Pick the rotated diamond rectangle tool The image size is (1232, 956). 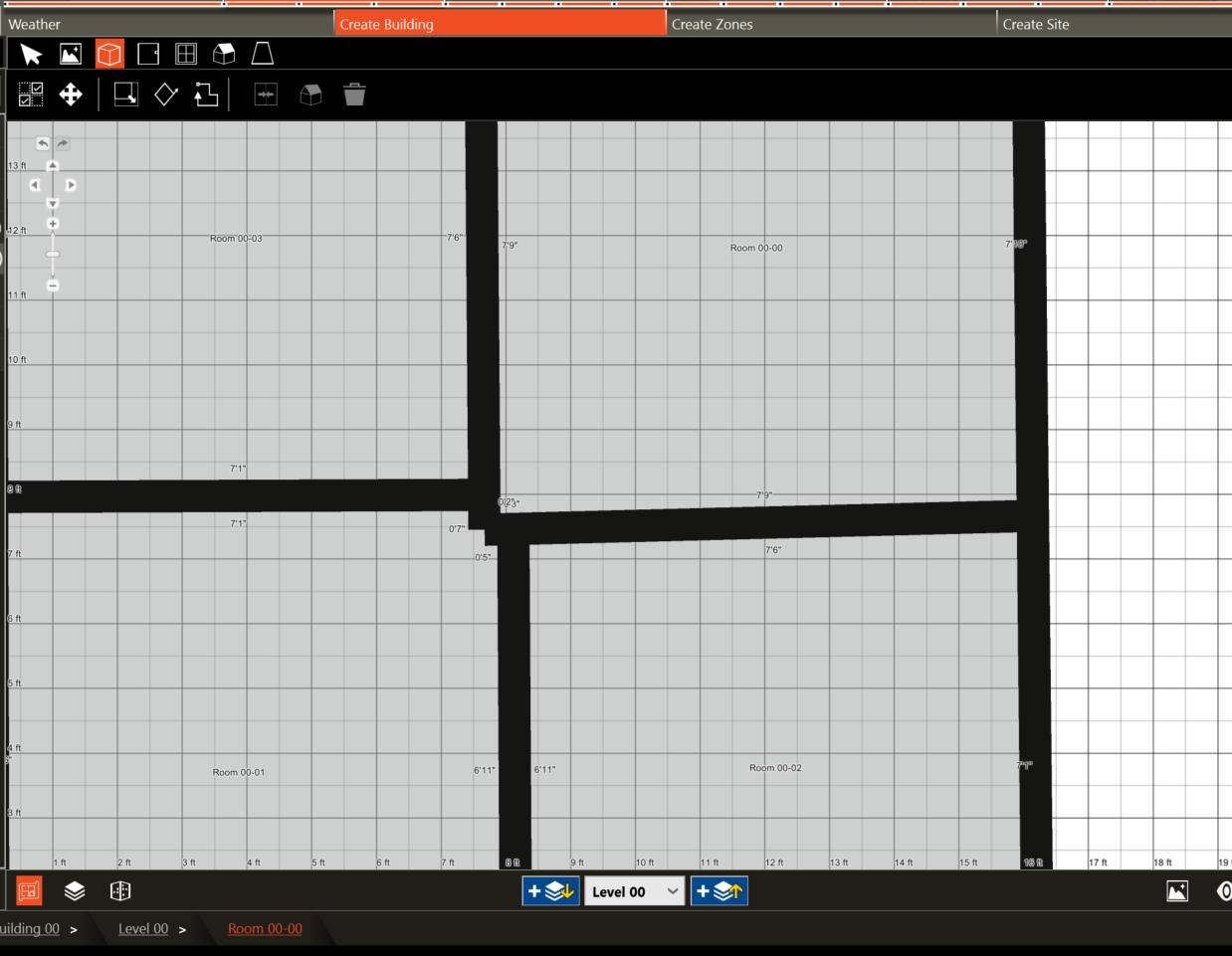point(166,95)
